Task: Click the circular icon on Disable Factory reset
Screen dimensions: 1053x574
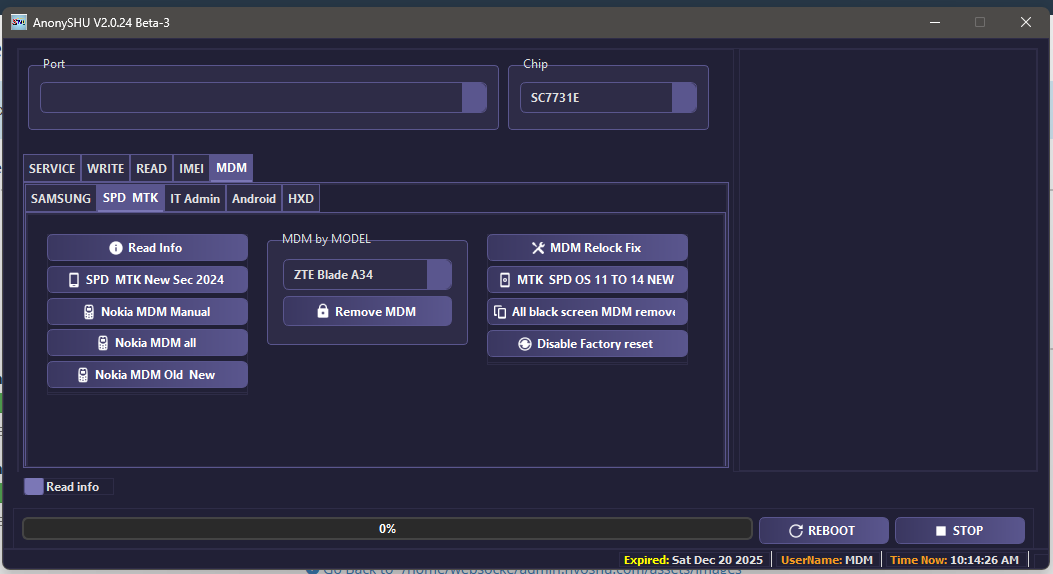Action: (x=525, y=344)
